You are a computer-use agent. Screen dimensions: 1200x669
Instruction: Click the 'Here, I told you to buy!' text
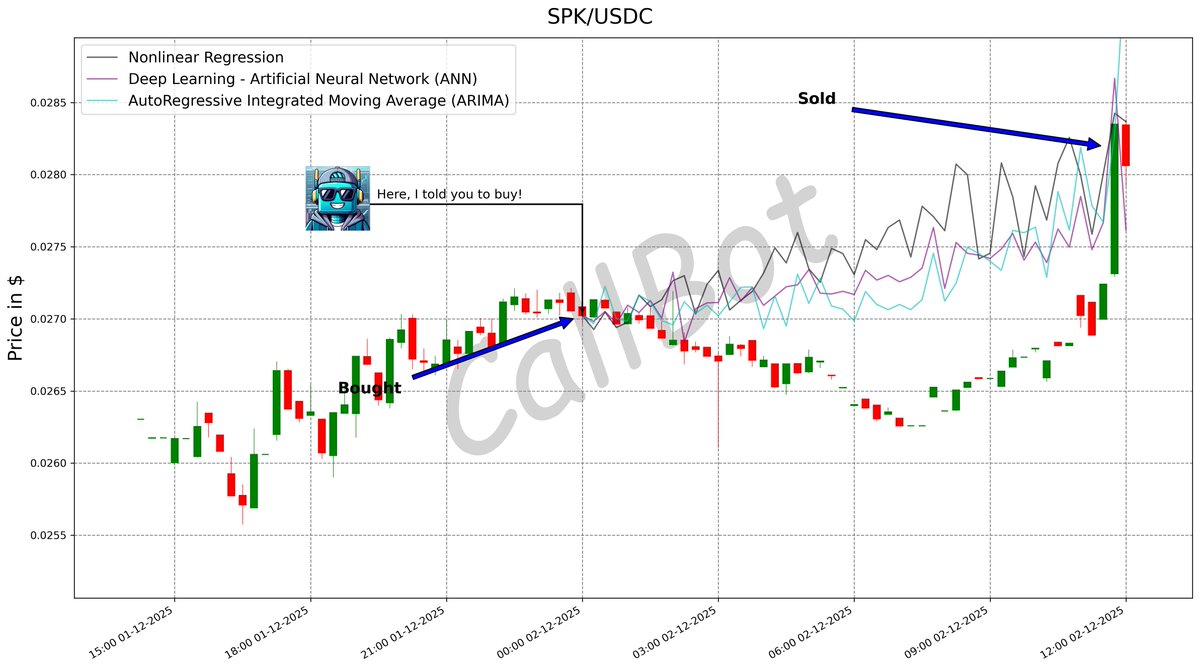click(x=449, y=194)
